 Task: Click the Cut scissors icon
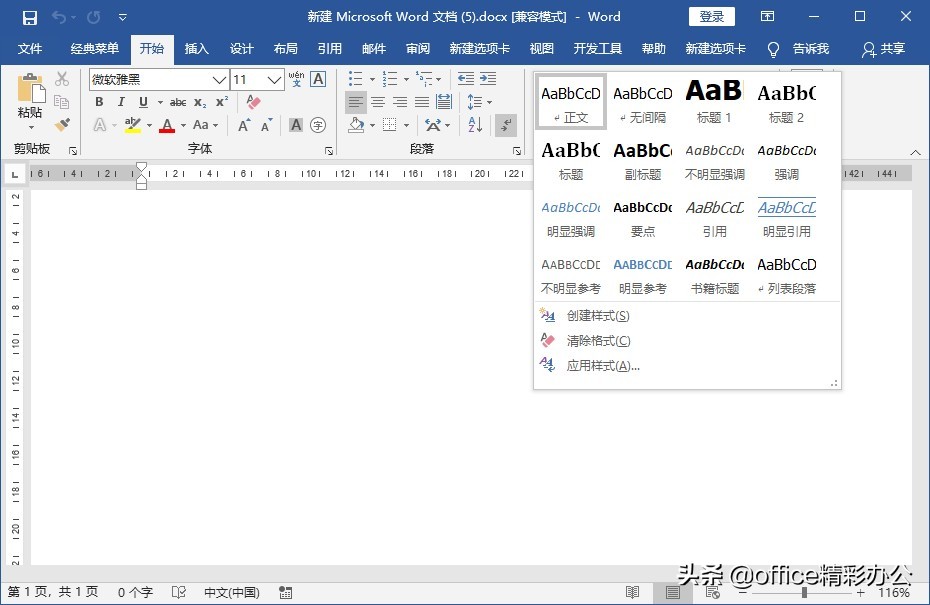62,79
